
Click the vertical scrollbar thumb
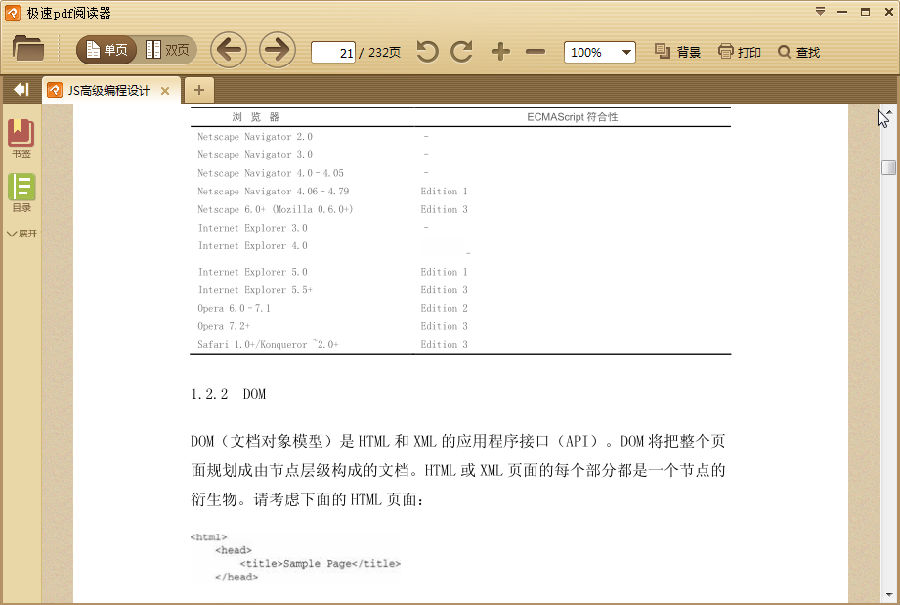(x=889, y=167)
